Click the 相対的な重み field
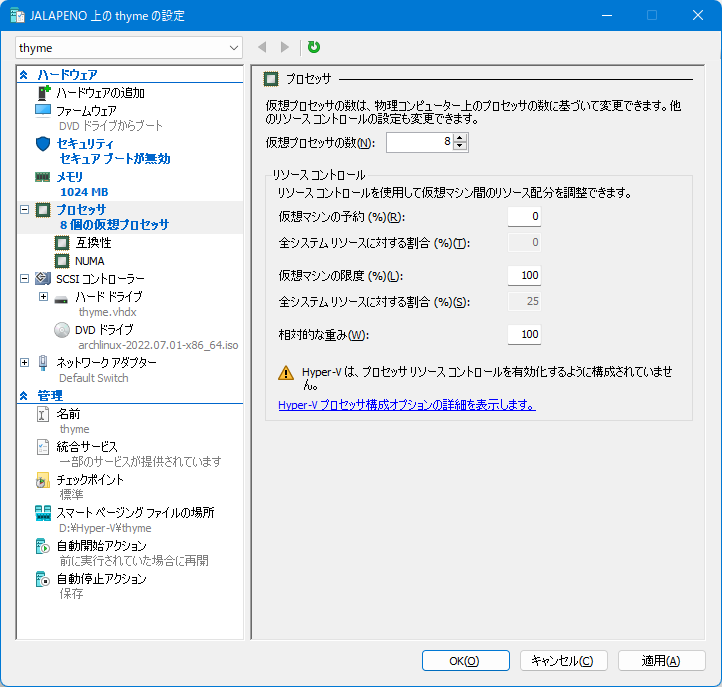 [x=524, y=334]
